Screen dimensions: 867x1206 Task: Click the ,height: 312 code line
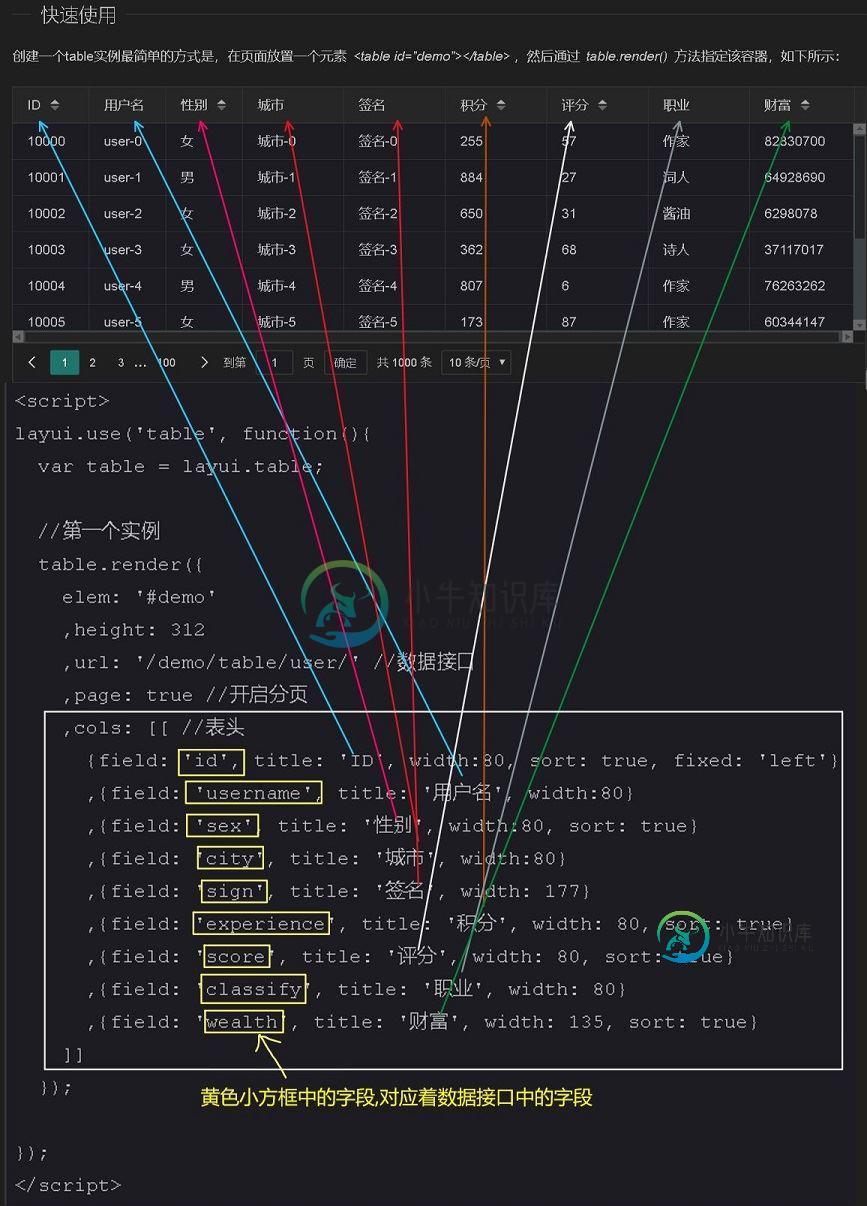click(133, 630)
